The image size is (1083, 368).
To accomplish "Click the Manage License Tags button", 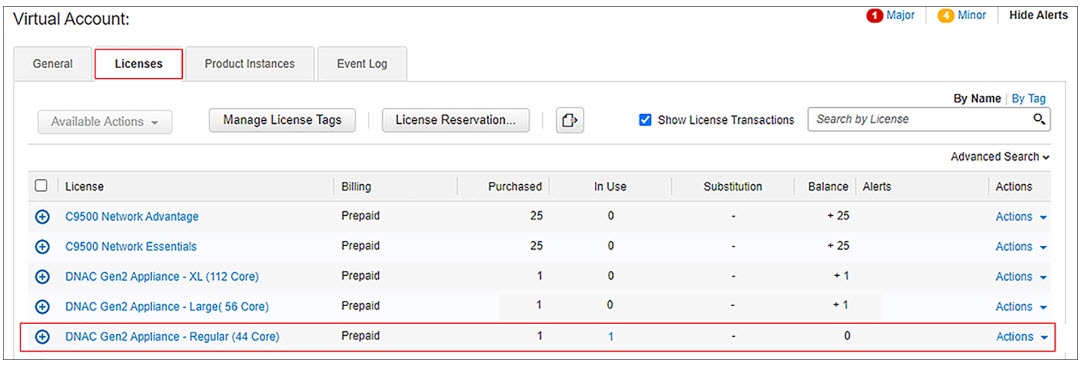I will tap(282, 120).
